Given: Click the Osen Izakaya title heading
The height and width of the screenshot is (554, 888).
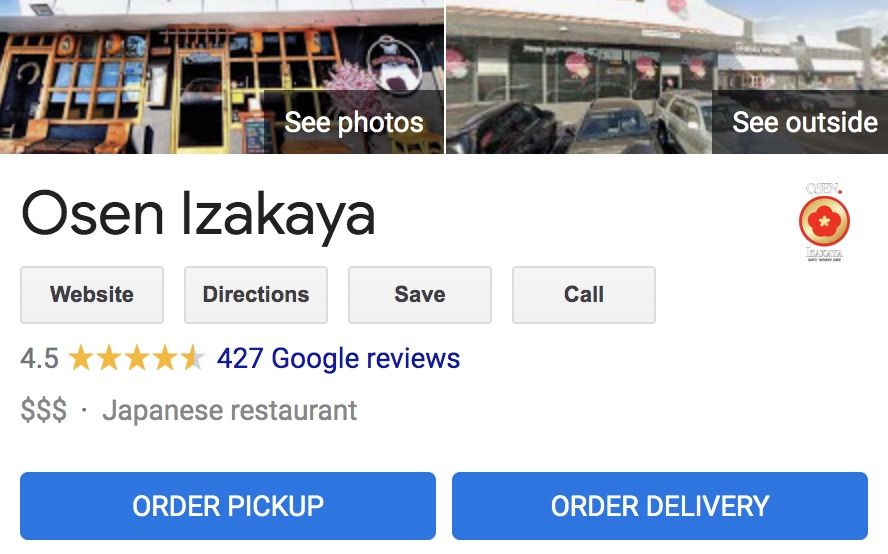Looking at the screenshot, I should [x=198, y=215].
